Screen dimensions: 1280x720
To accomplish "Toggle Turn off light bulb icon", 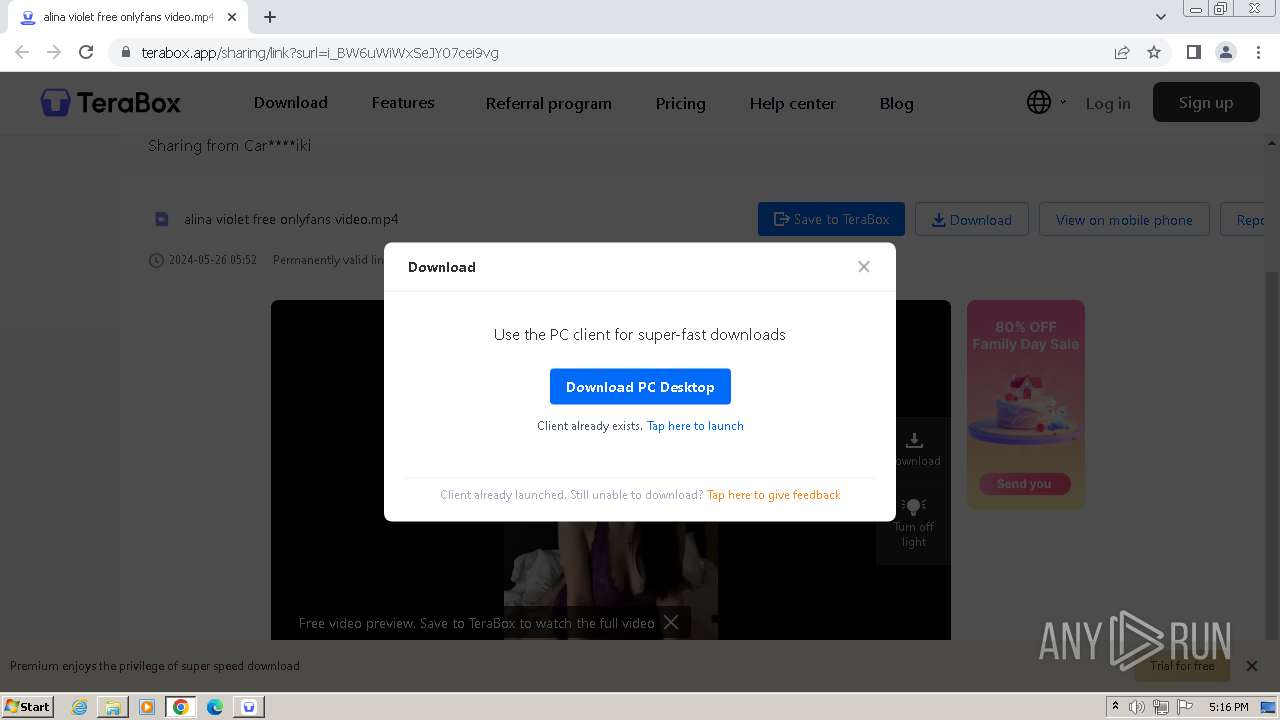I will click(913, 506).
